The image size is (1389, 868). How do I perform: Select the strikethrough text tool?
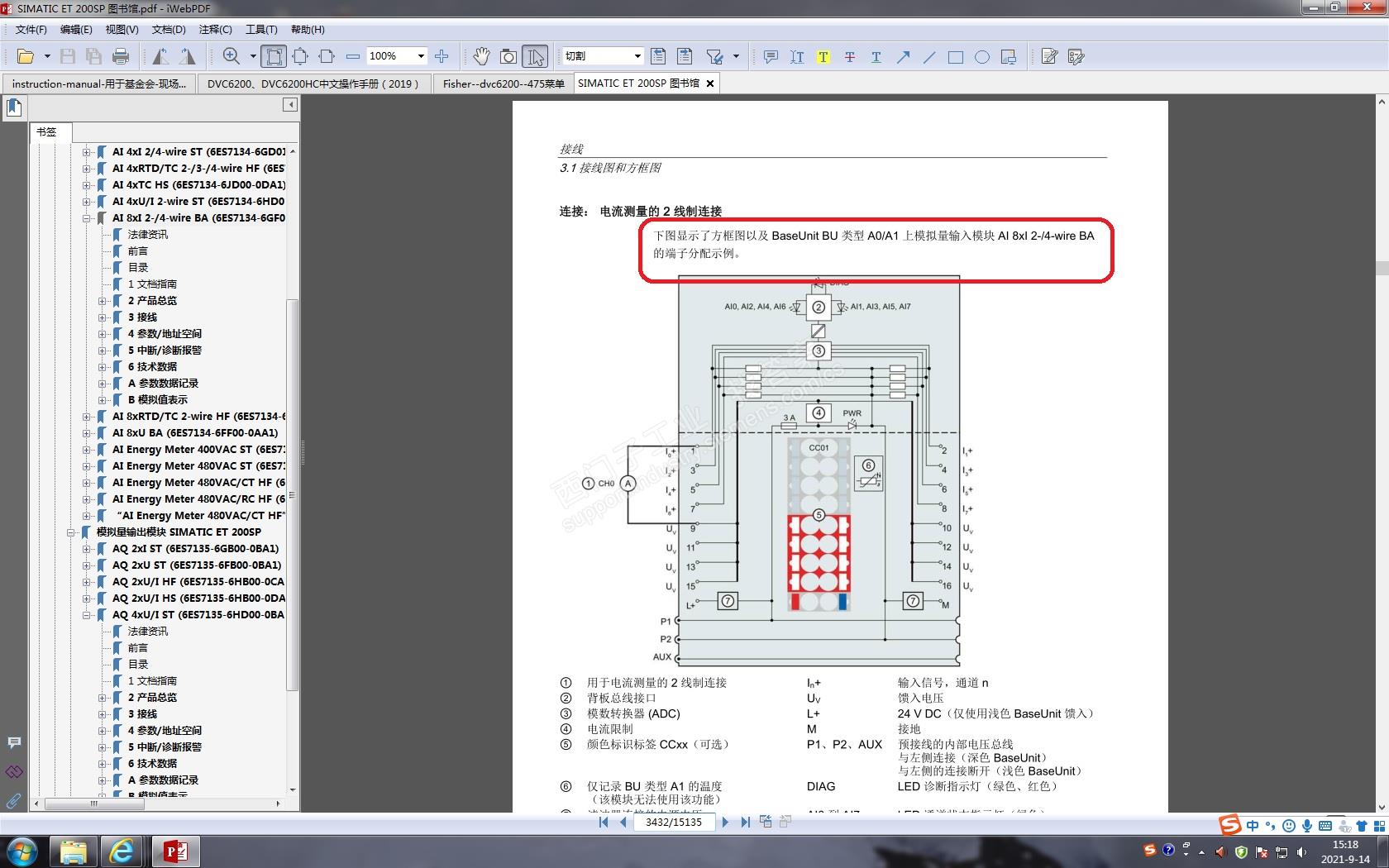(850, 56)
